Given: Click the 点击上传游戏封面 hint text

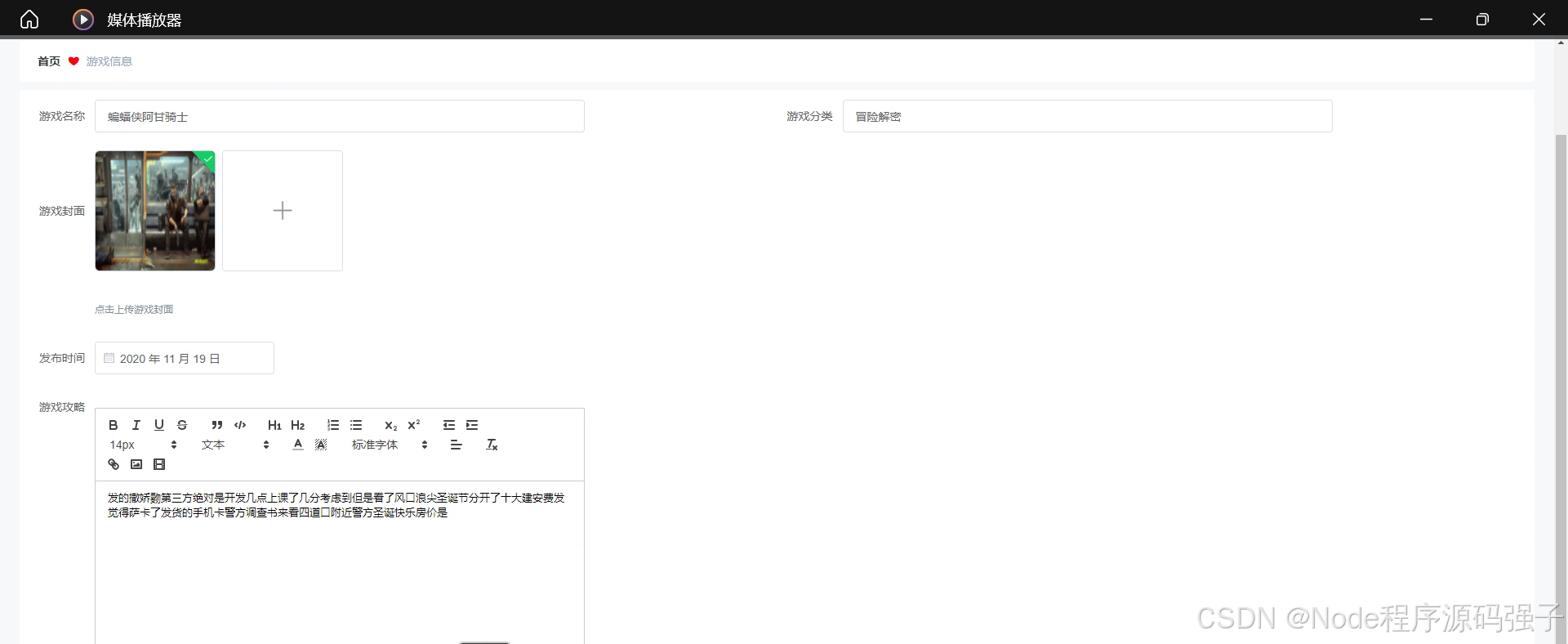Looking at the screenshot, I should (x=134, y=310).
